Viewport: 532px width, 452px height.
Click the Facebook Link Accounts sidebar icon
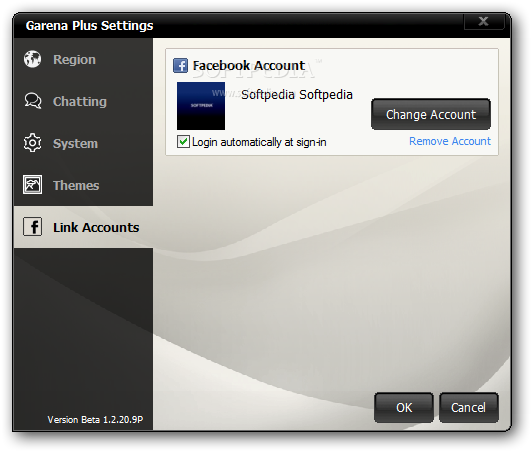tap(33, 227)
